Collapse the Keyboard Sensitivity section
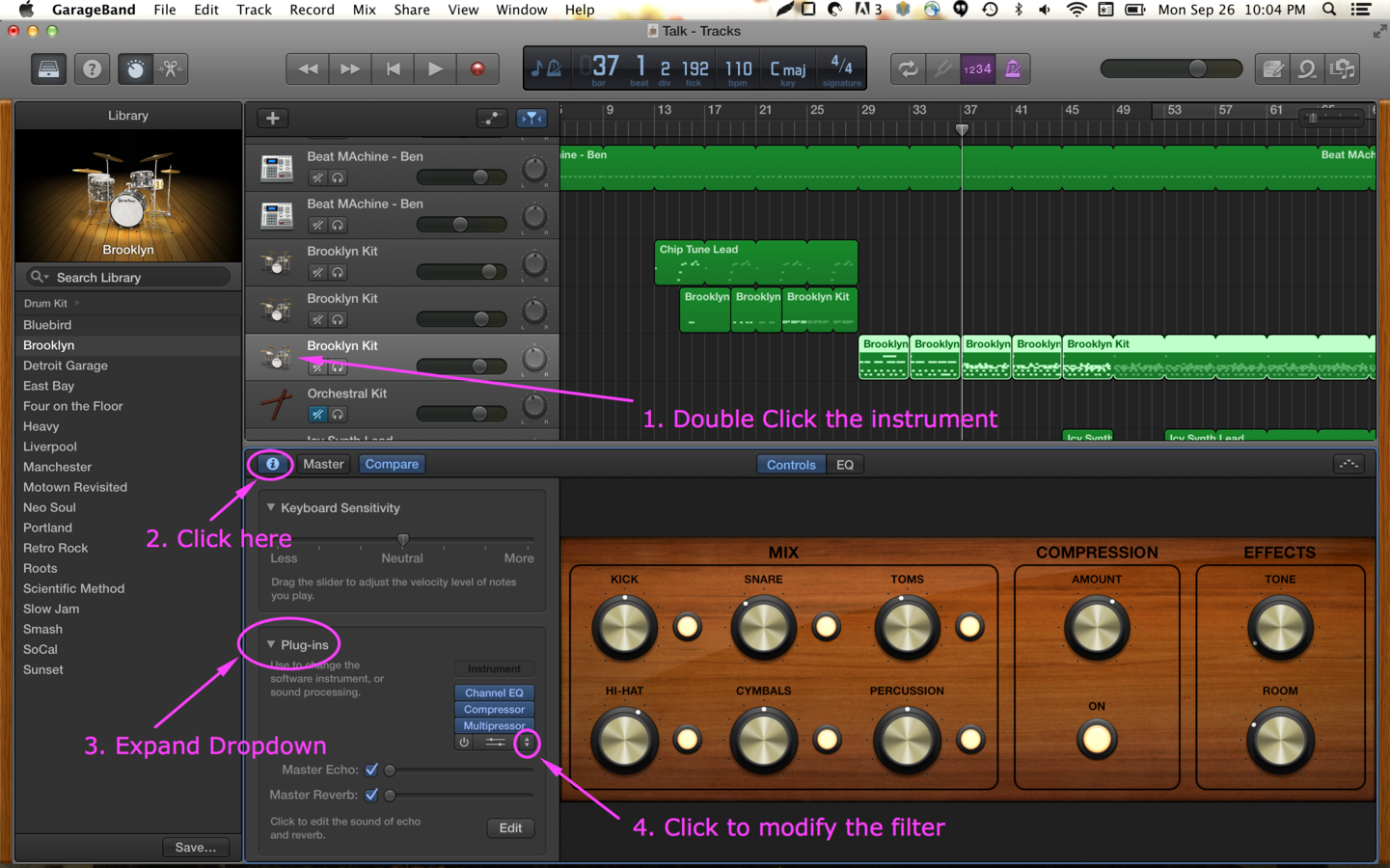The width and height of the screenshot is (1390, 868). [271, 507]
